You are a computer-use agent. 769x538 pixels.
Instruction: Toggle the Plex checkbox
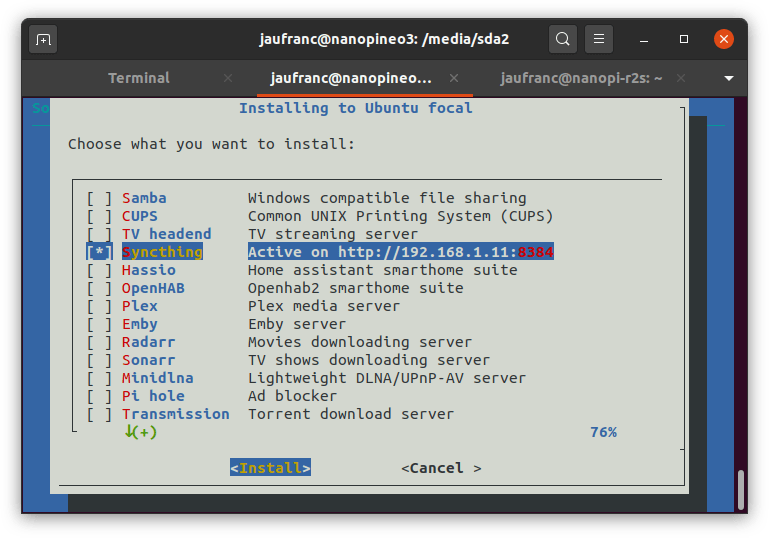click(x=100, y=306)
